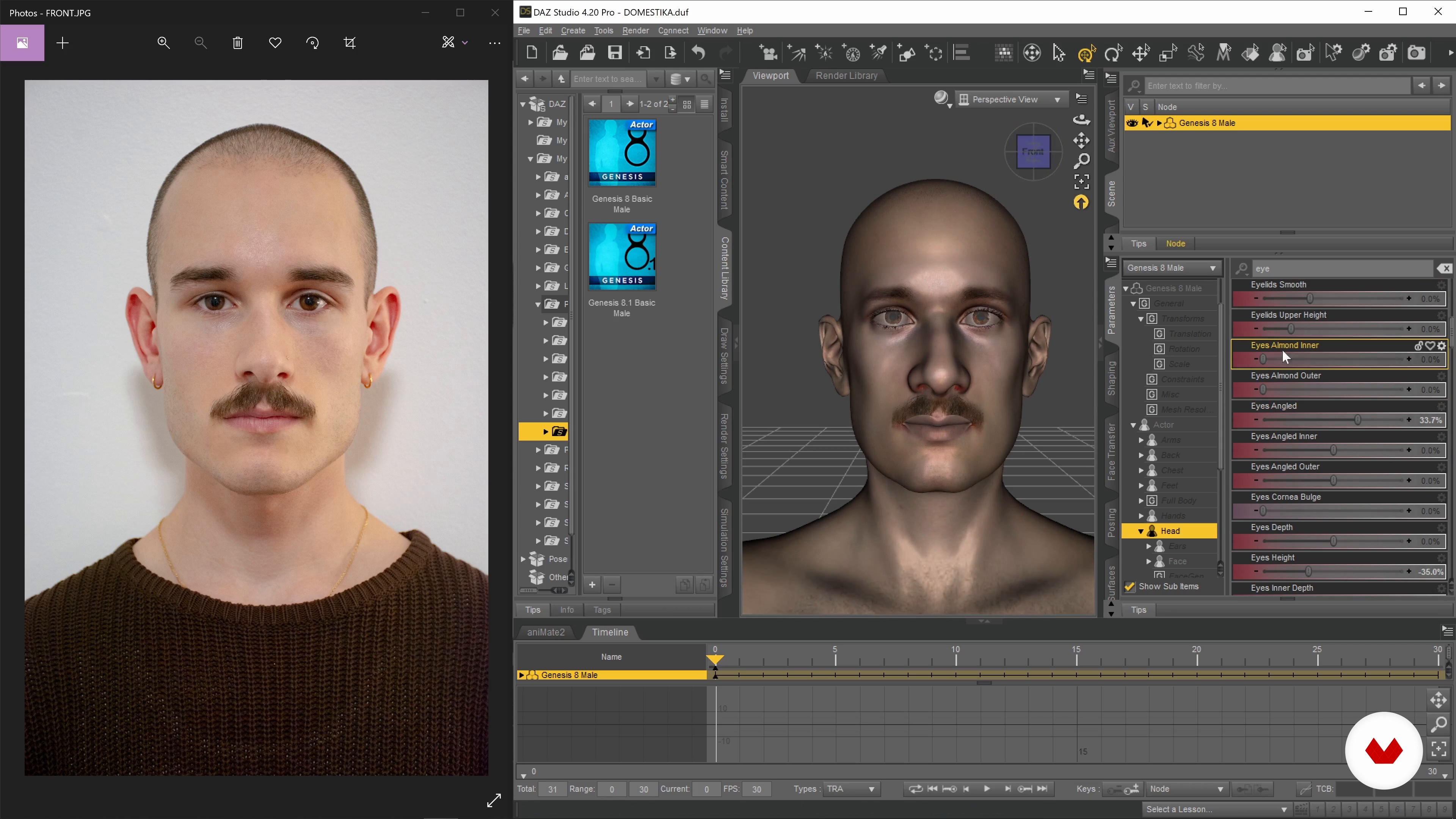Image resolution: width=1456 pixels, height=819 pixels.
Task: Click the viewport reset view orange arrow
Action: (1081, 202)
